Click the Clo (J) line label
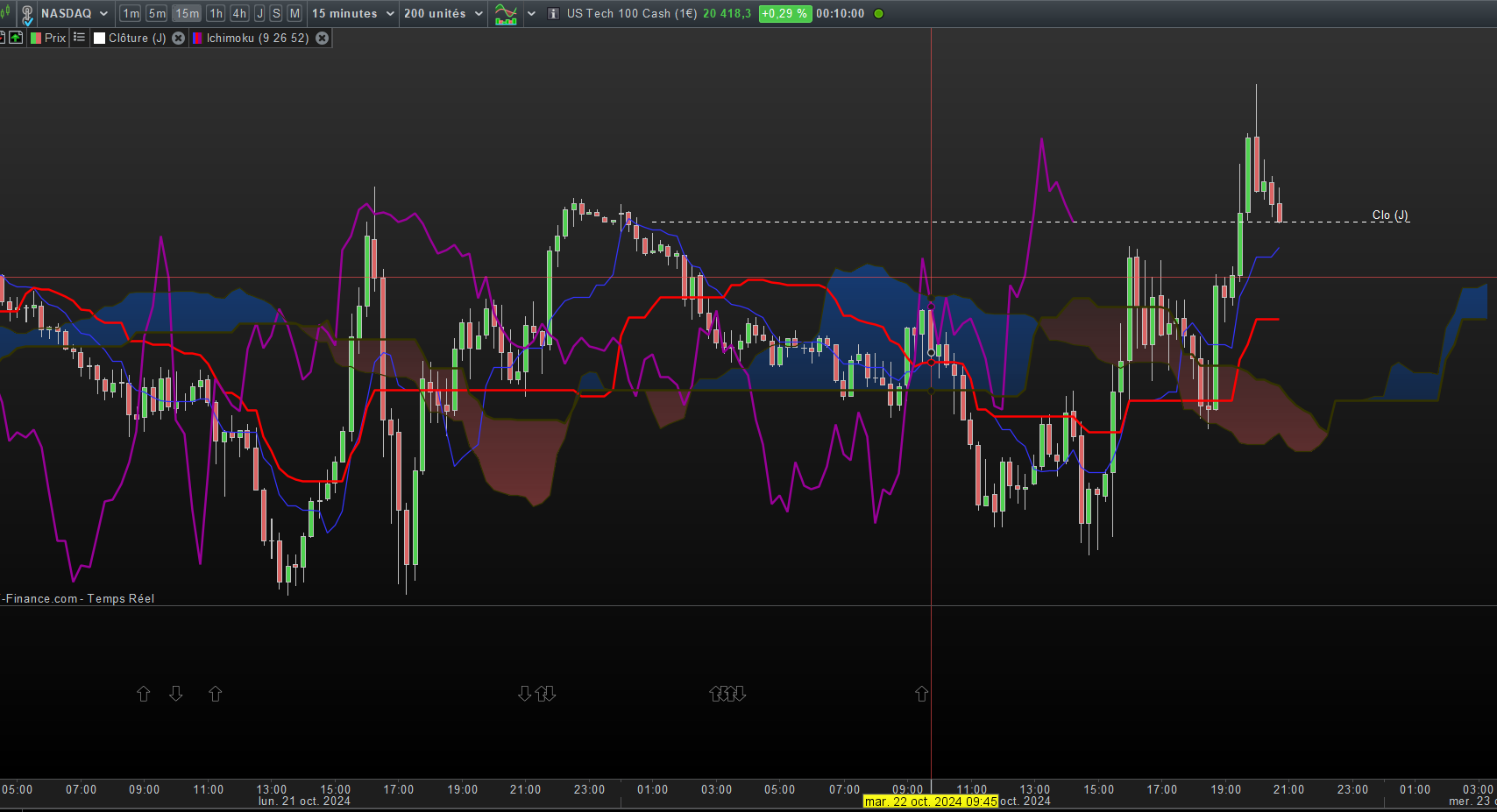This screenshot has height=812, width=1497. click(1390, 215)
